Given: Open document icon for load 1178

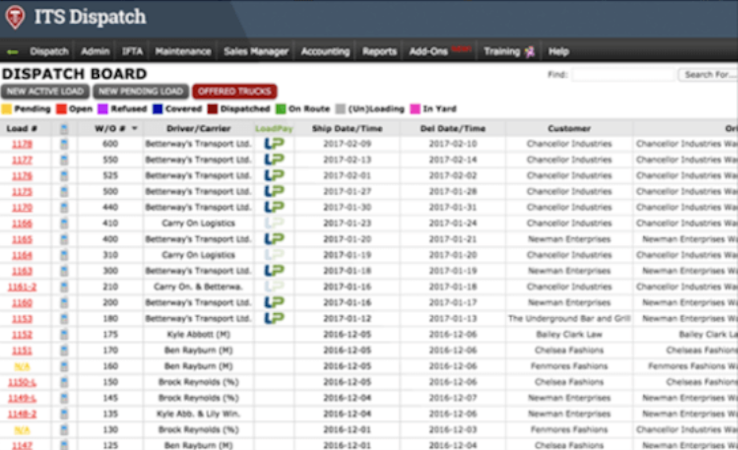Looking at the screenshot, I should point(64,144).
